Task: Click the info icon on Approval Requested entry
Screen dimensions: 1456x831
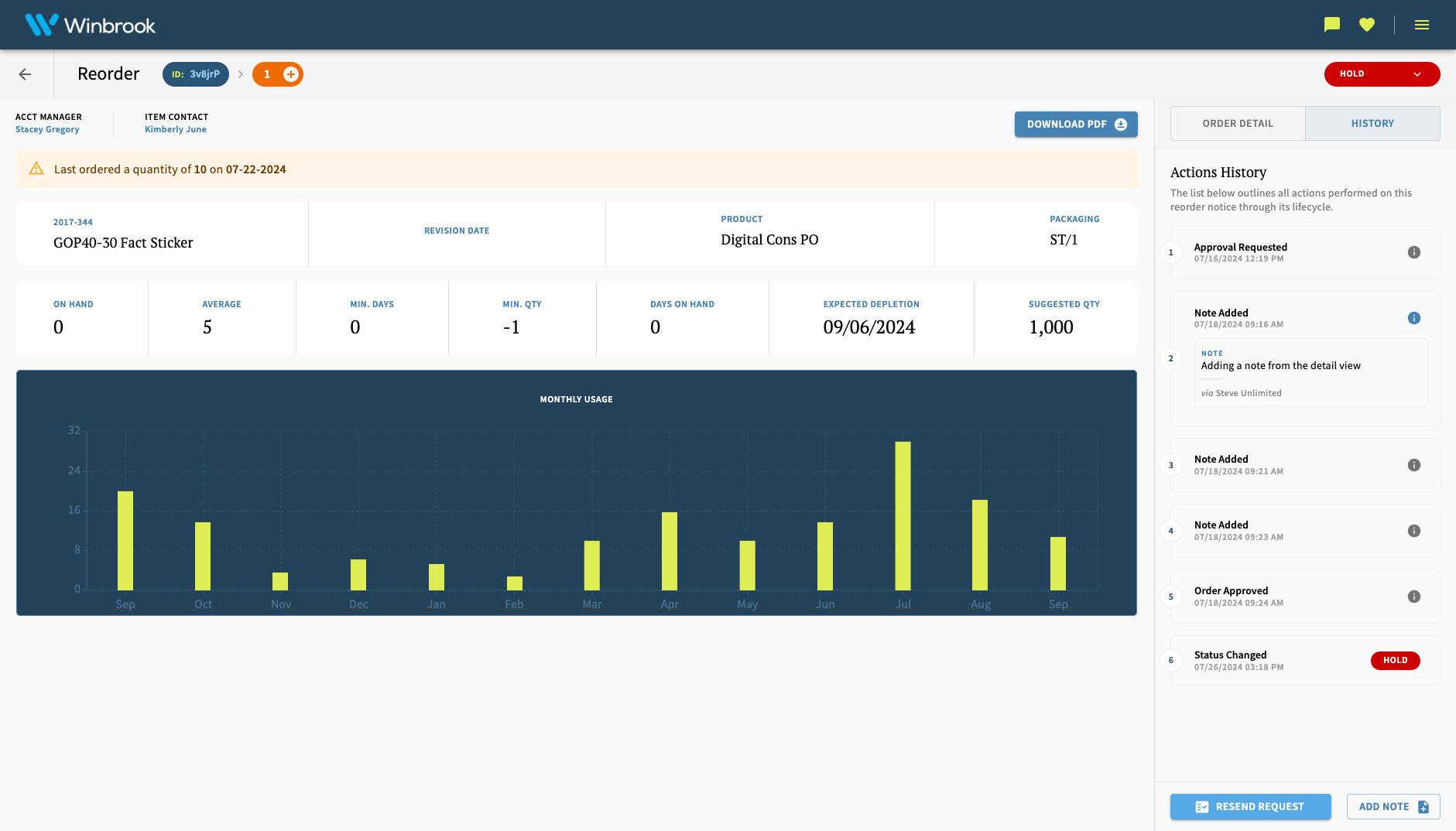Action: coord(1414,251)
